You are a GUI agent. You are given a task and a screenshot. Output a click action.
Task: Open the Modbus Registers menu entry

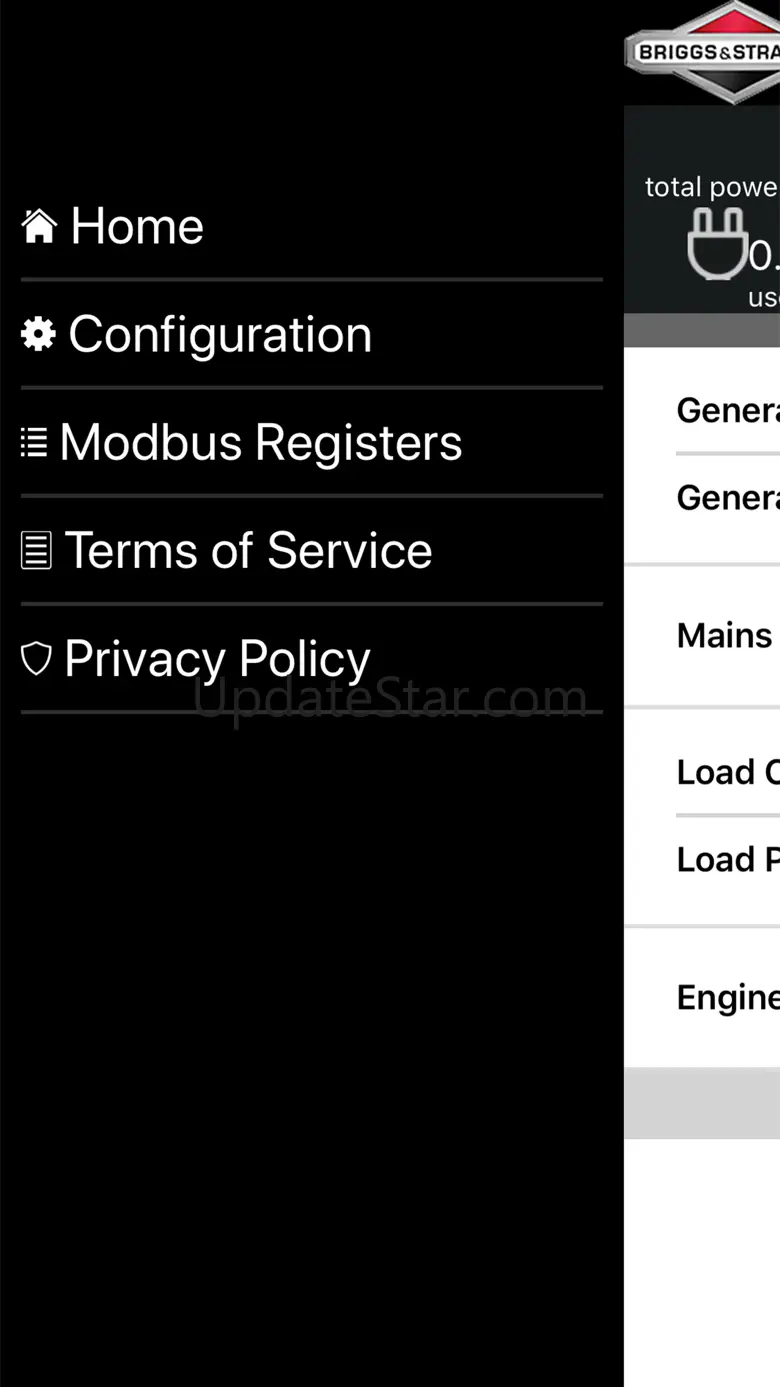click(x=261, y=442)
